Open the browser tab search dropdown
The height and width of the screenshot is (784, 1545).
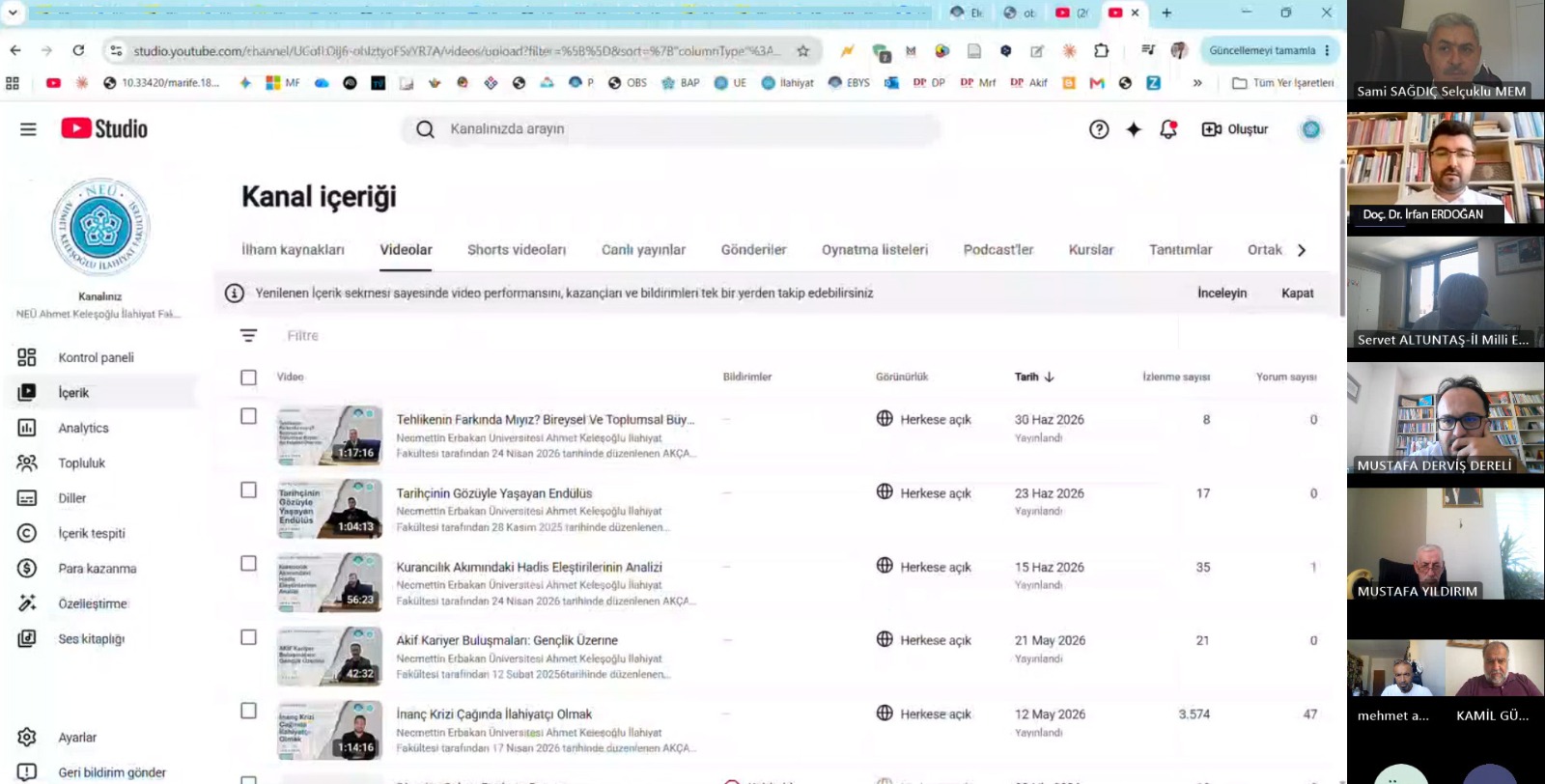pos(13,13)
